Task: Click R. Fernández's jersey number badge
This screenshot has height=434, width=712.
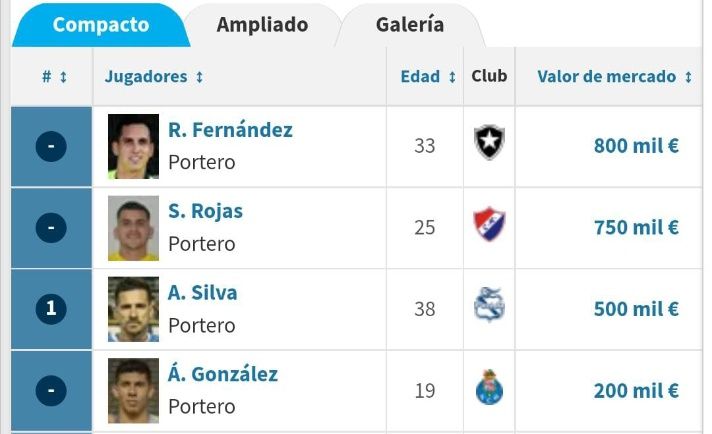Action: pyautogui.click(x=51, y=147)
